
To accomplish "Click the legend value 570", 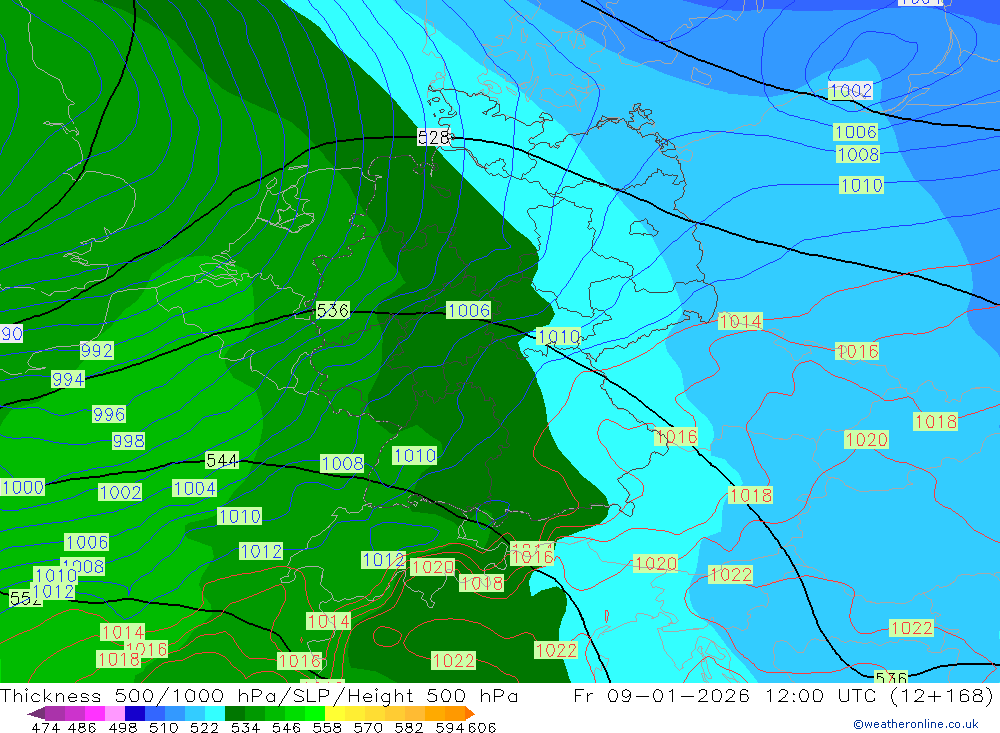I will tap(367, 727).
